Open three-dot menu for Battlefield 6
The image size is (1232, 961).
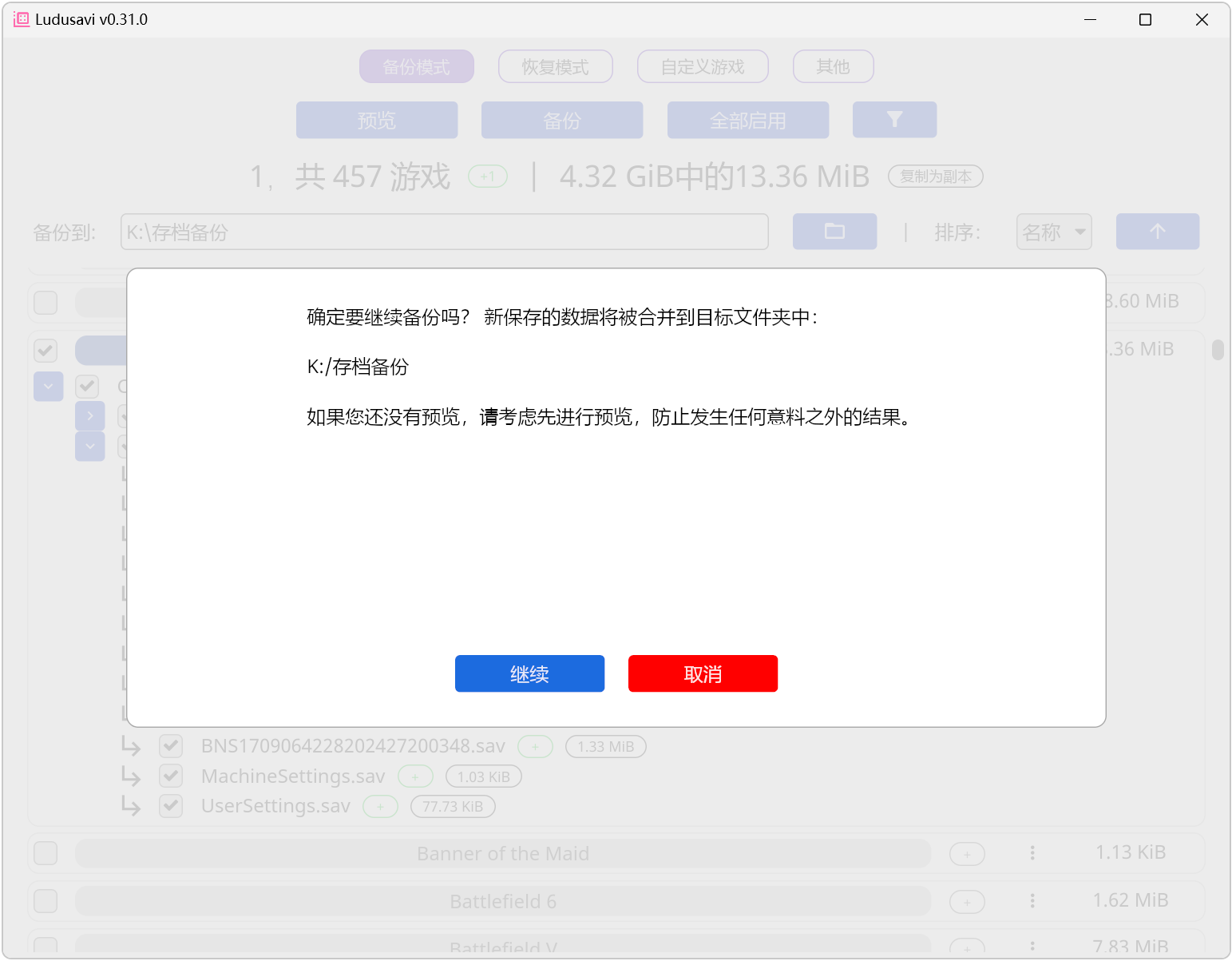click(x=1032, y=901)
